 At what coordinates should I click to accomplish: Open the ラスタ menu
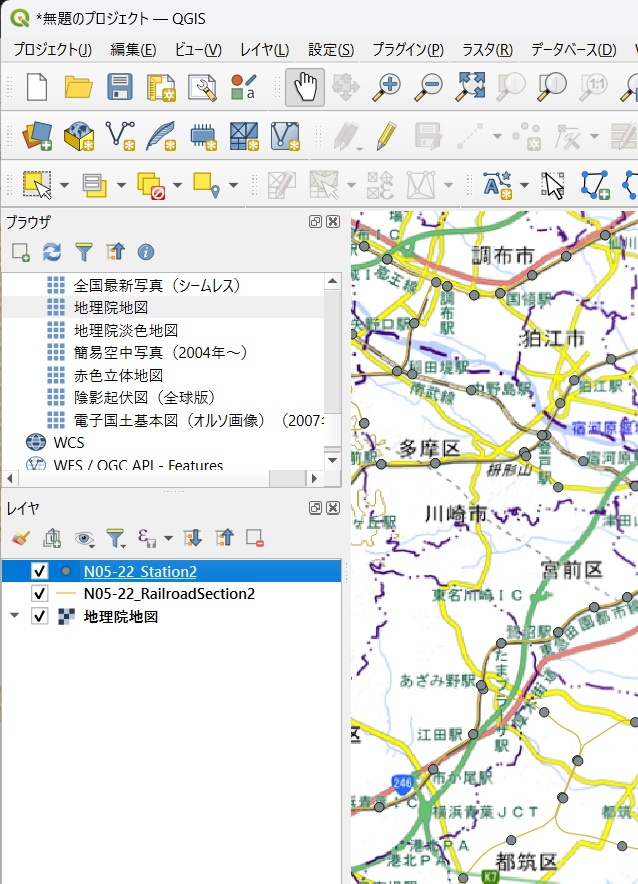[x=487, y=50]
